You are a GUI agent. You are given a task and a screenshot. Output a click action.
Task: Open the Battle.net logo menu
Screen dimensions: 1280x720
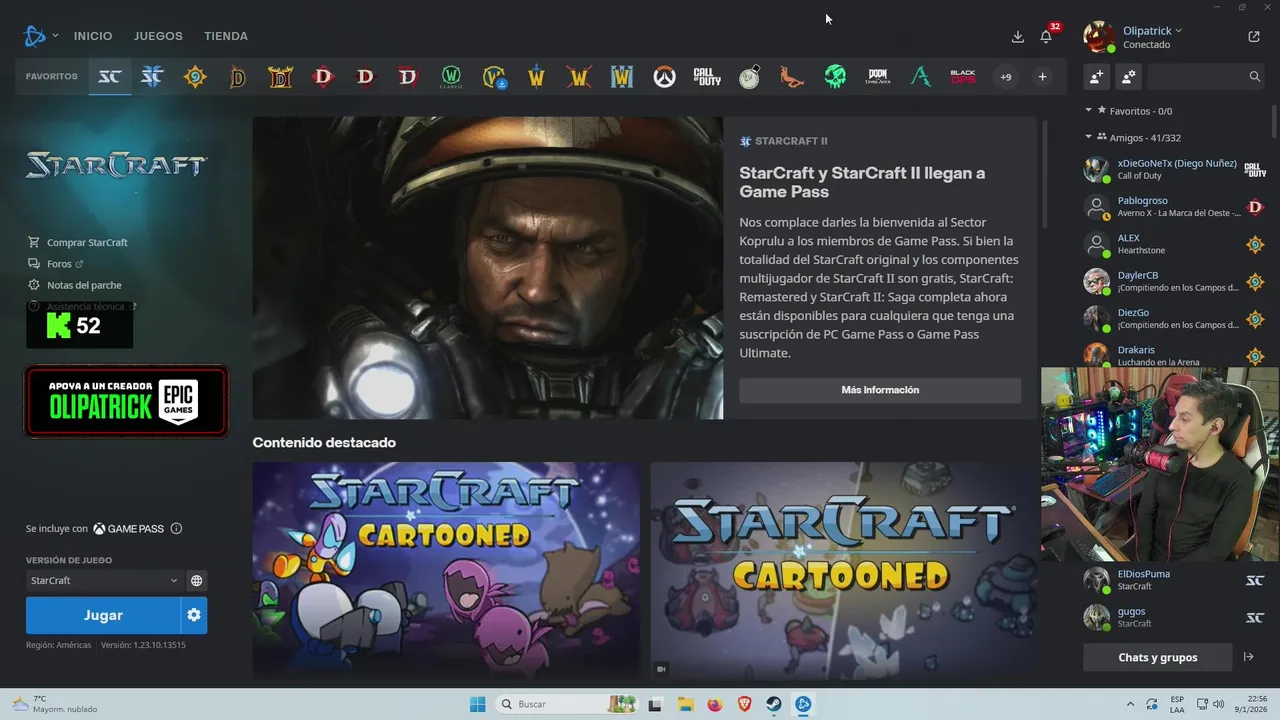[x=40, y=36]
